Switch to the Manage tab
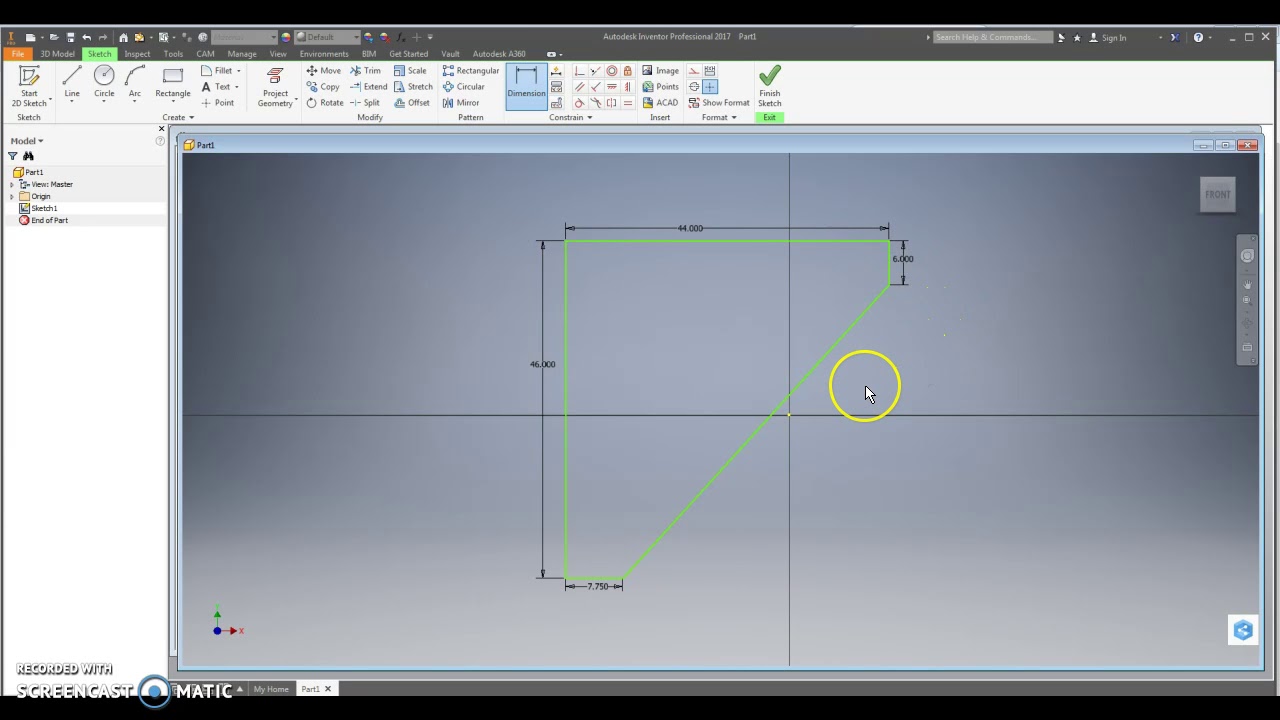This screenshot has width=1280, height=720. tap(241, 54)
